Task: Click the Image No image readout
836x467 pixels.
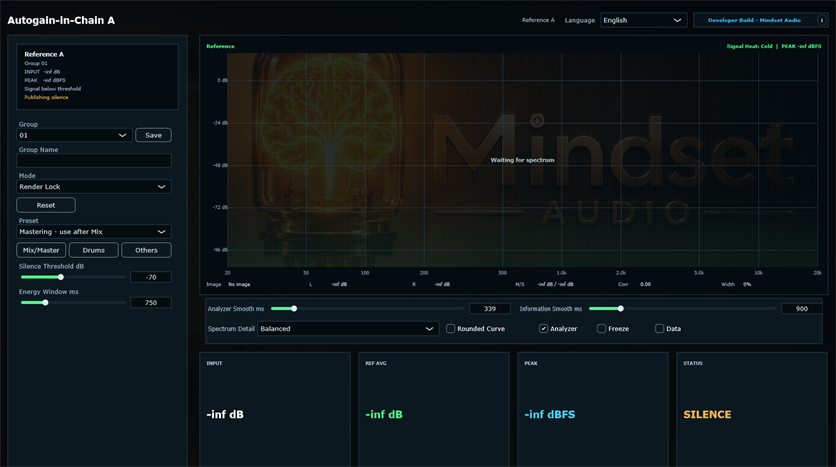Action: click(228, 285)
